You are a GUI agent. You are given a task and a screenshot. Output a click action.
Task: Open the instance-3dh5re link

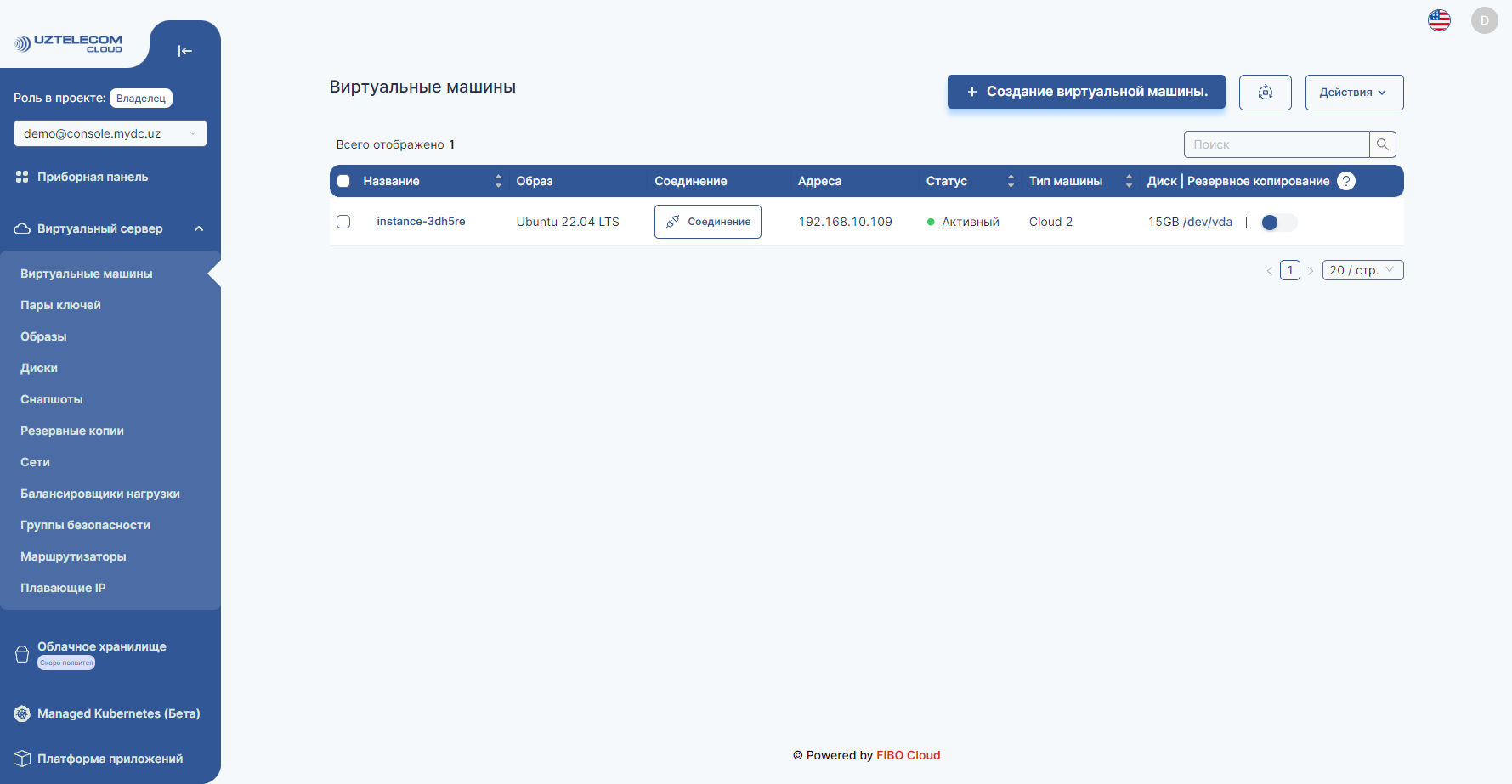pos(421,222)
